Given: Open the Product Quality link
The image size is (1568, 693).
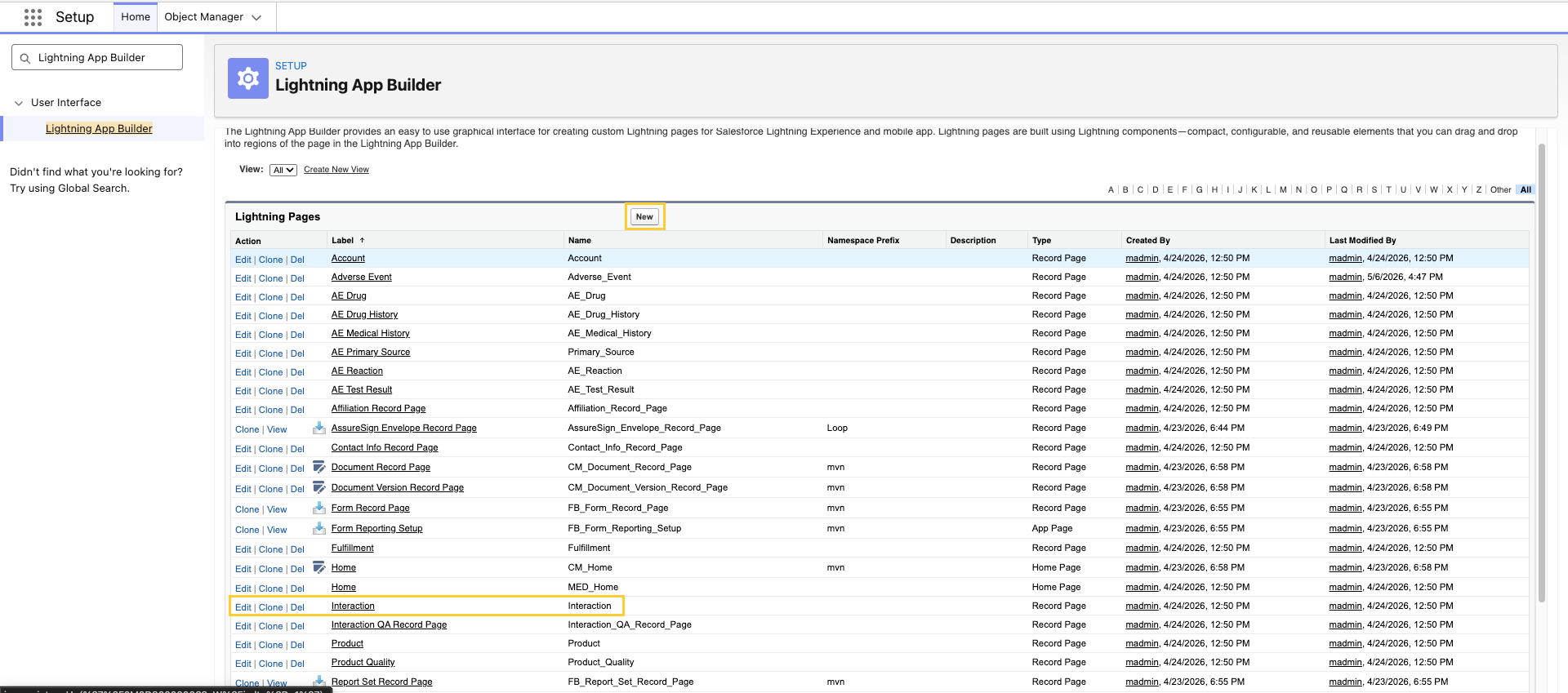Looking at the screenshot, I should pos(363,662).
